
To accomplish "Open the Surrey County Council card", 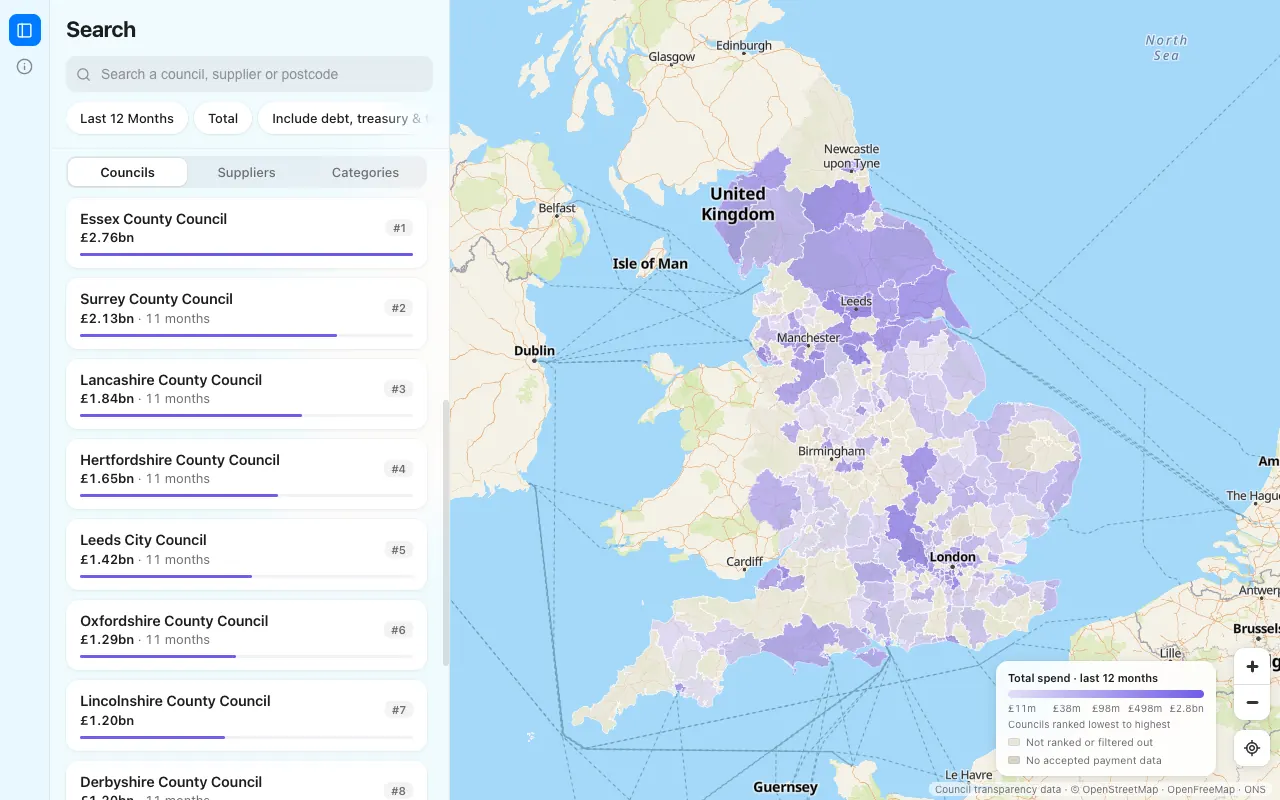I will click(246, 313).
